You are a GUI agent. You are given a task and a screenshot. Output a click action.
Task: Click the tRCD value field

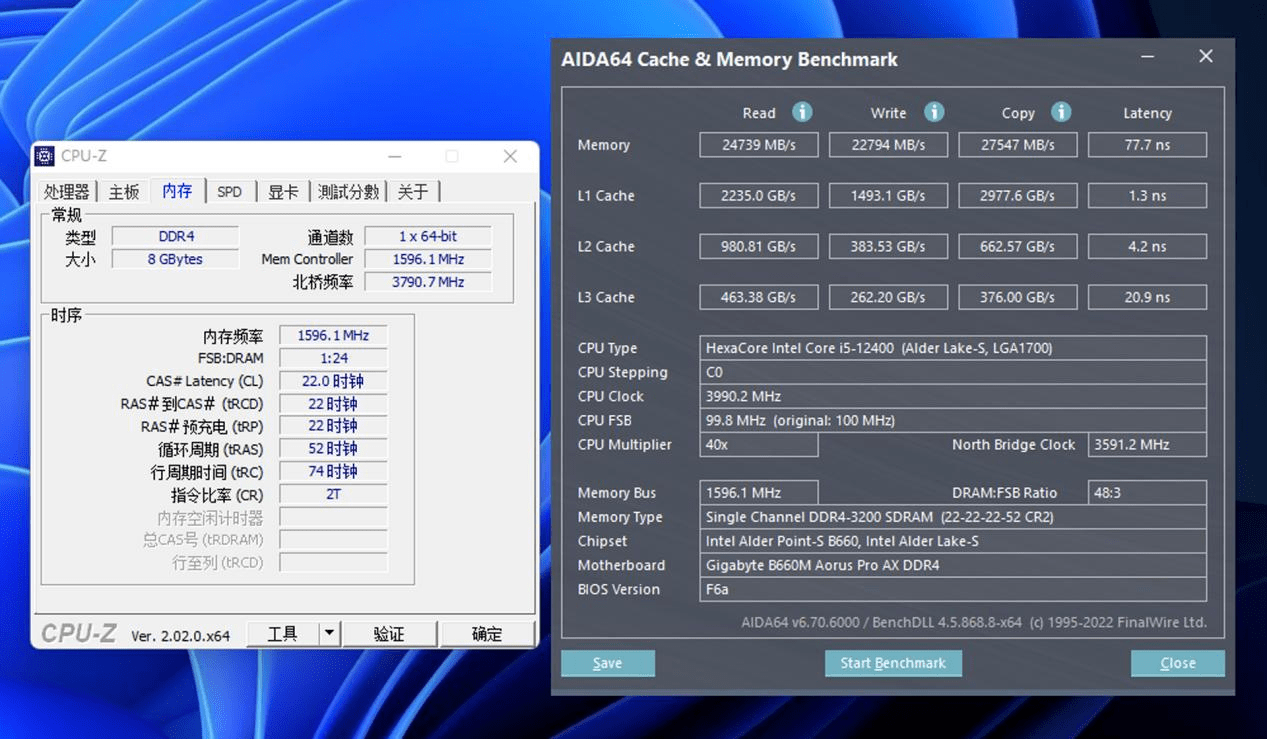[333, 404]
